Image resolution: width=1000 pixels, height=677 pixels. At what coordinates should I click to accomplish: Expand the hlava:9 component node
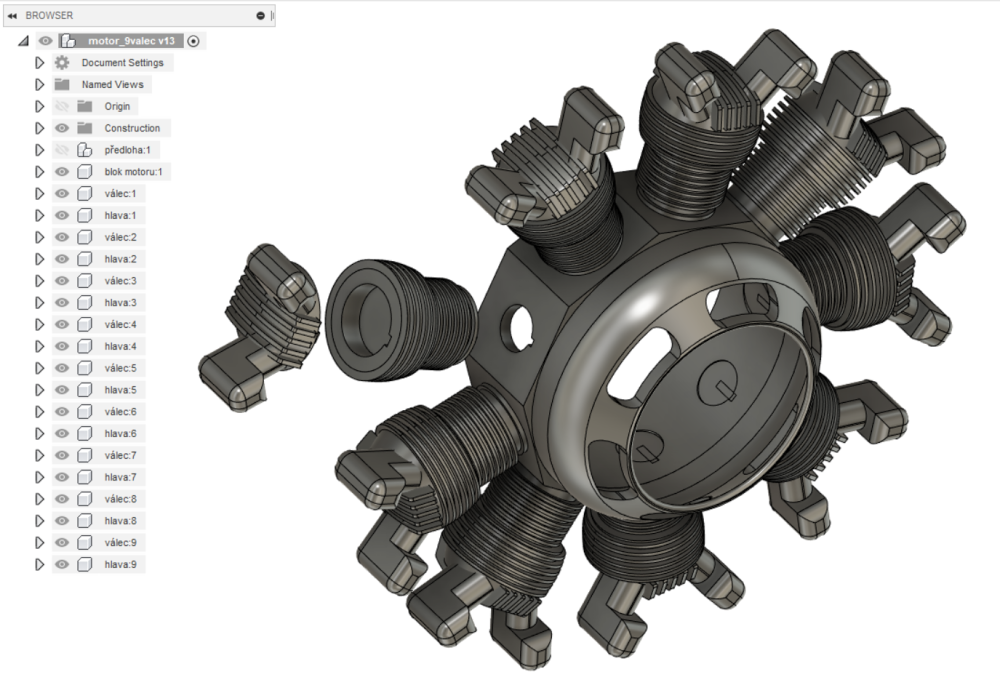tap(40, 565)
